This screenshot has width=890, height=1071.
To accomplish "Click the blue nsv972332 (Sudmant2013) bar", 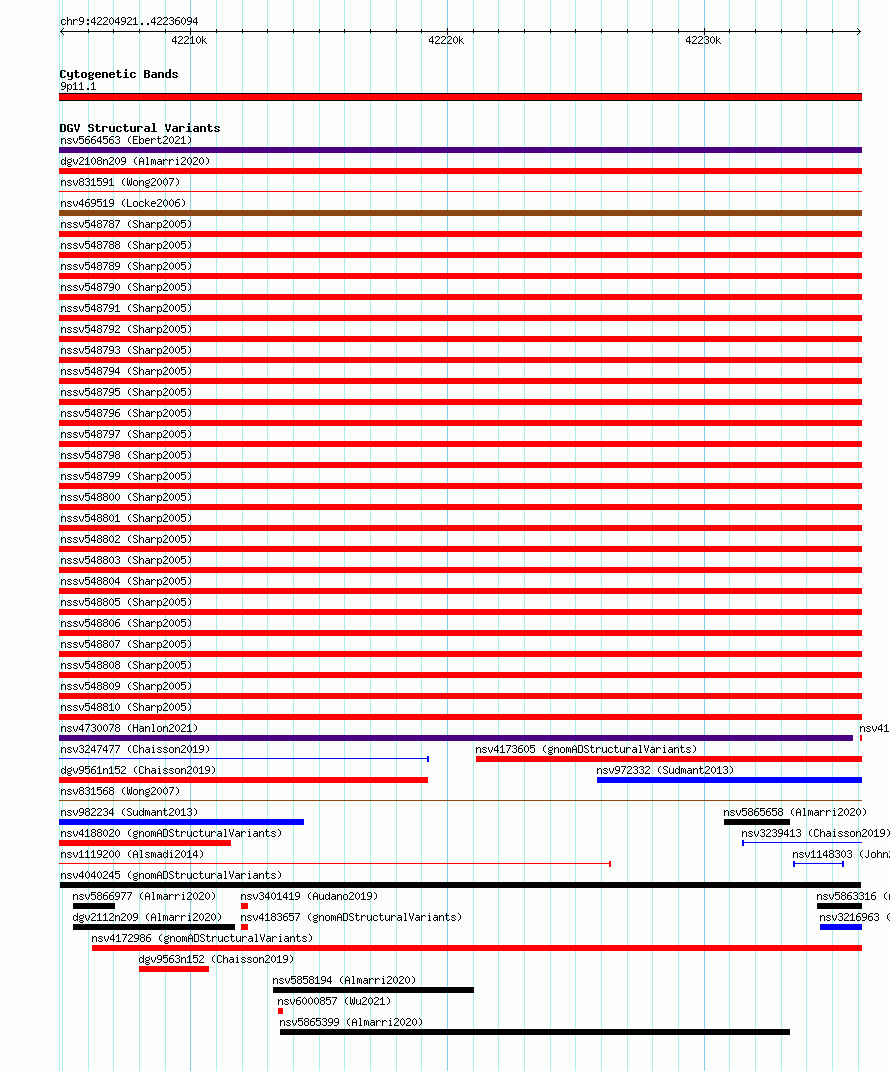I will point(729,780).
